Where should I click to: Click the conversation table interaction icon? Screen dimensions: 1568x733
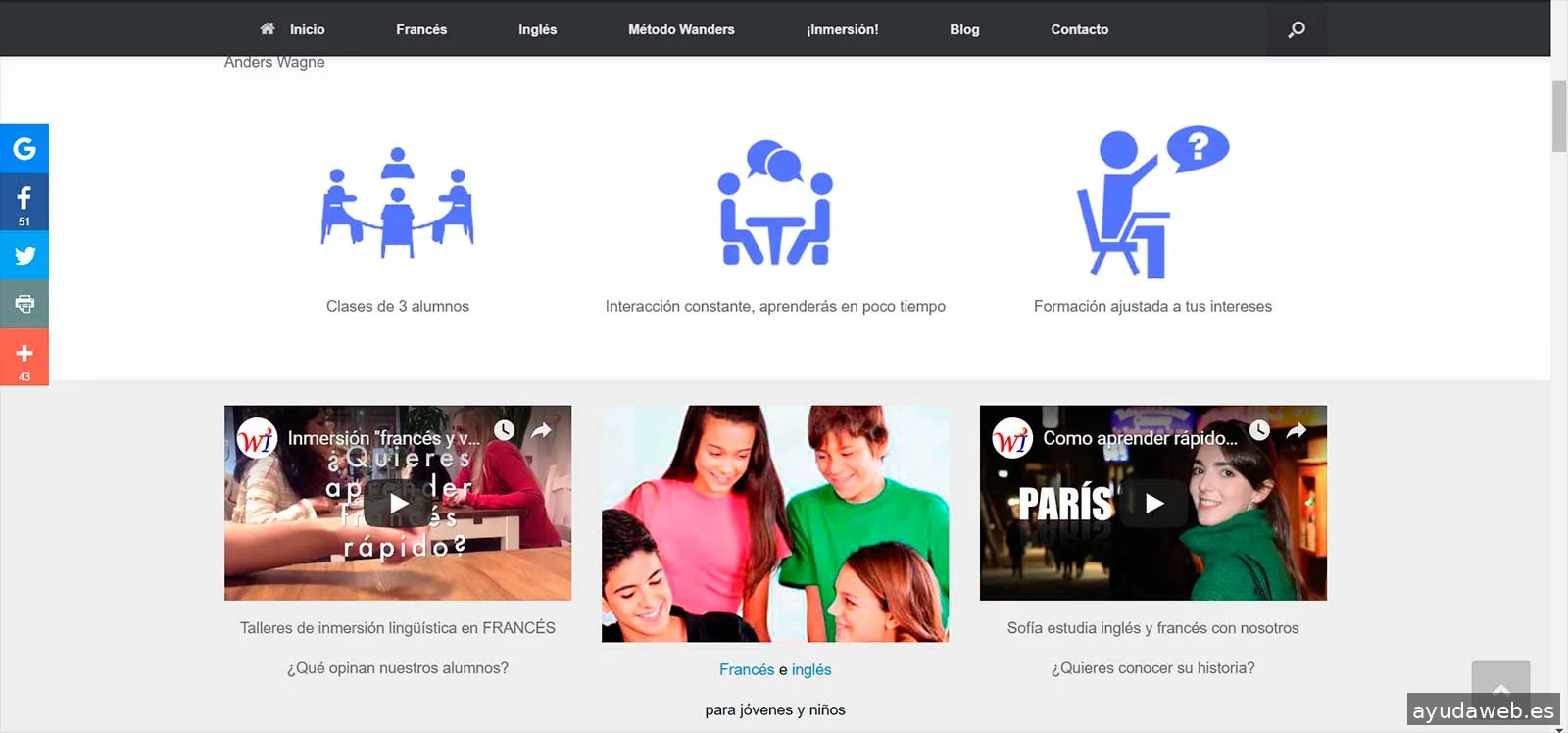coord(775,204)
